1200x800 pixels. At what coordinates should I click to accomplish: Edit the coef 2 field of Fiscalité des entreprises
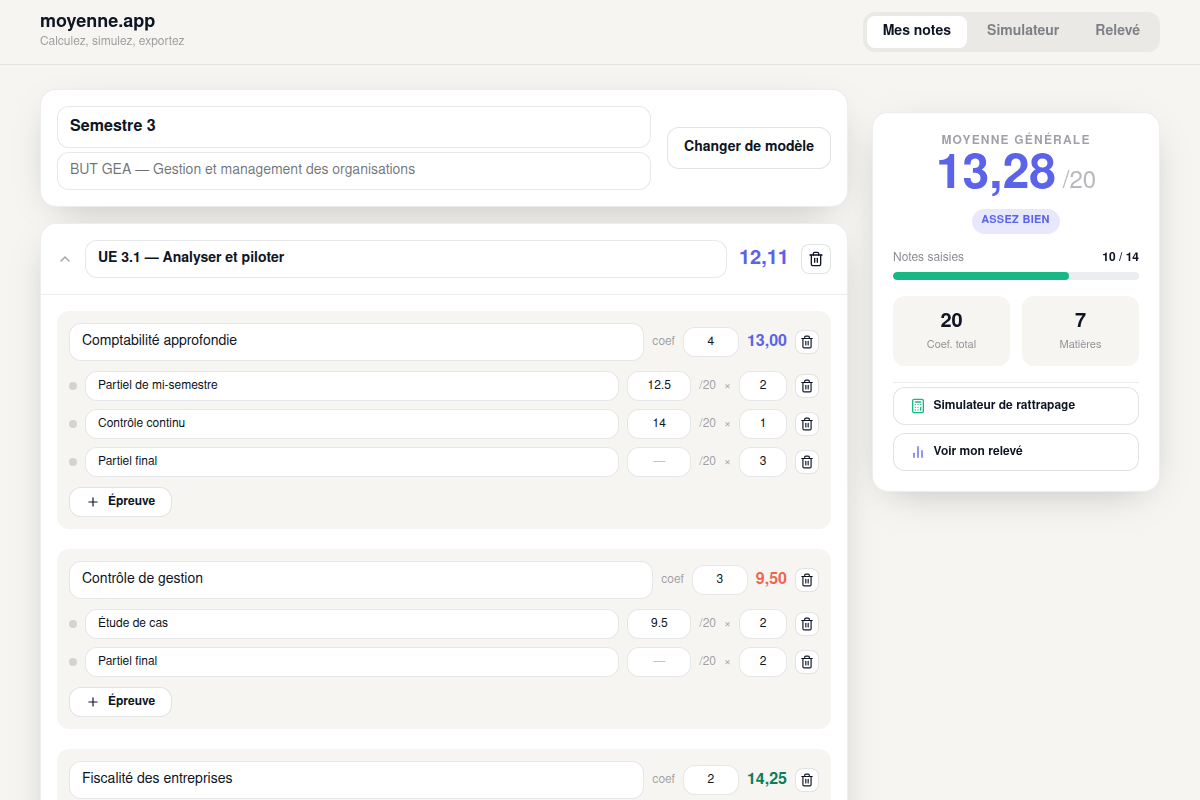click(x=711, y=780)
